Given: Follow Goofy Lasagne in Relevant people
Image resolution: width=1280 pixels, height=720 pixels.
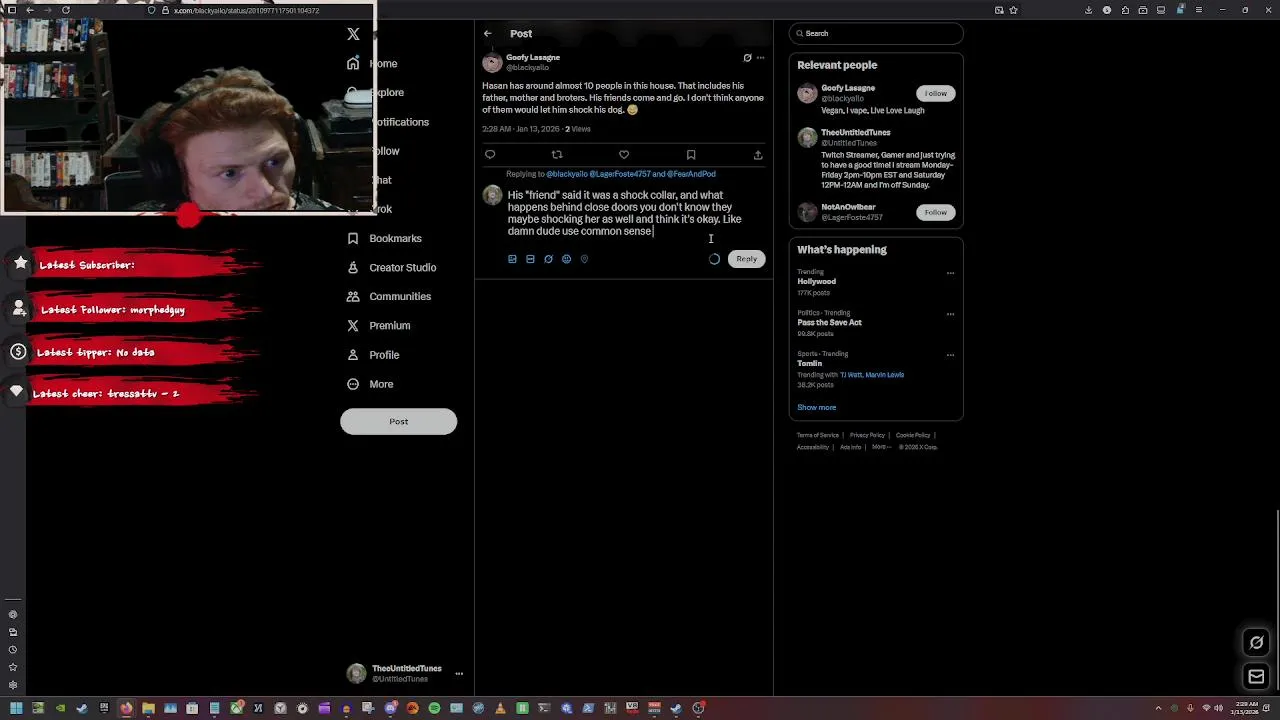Looking at the screenshot, I should [x=935, y=93].
